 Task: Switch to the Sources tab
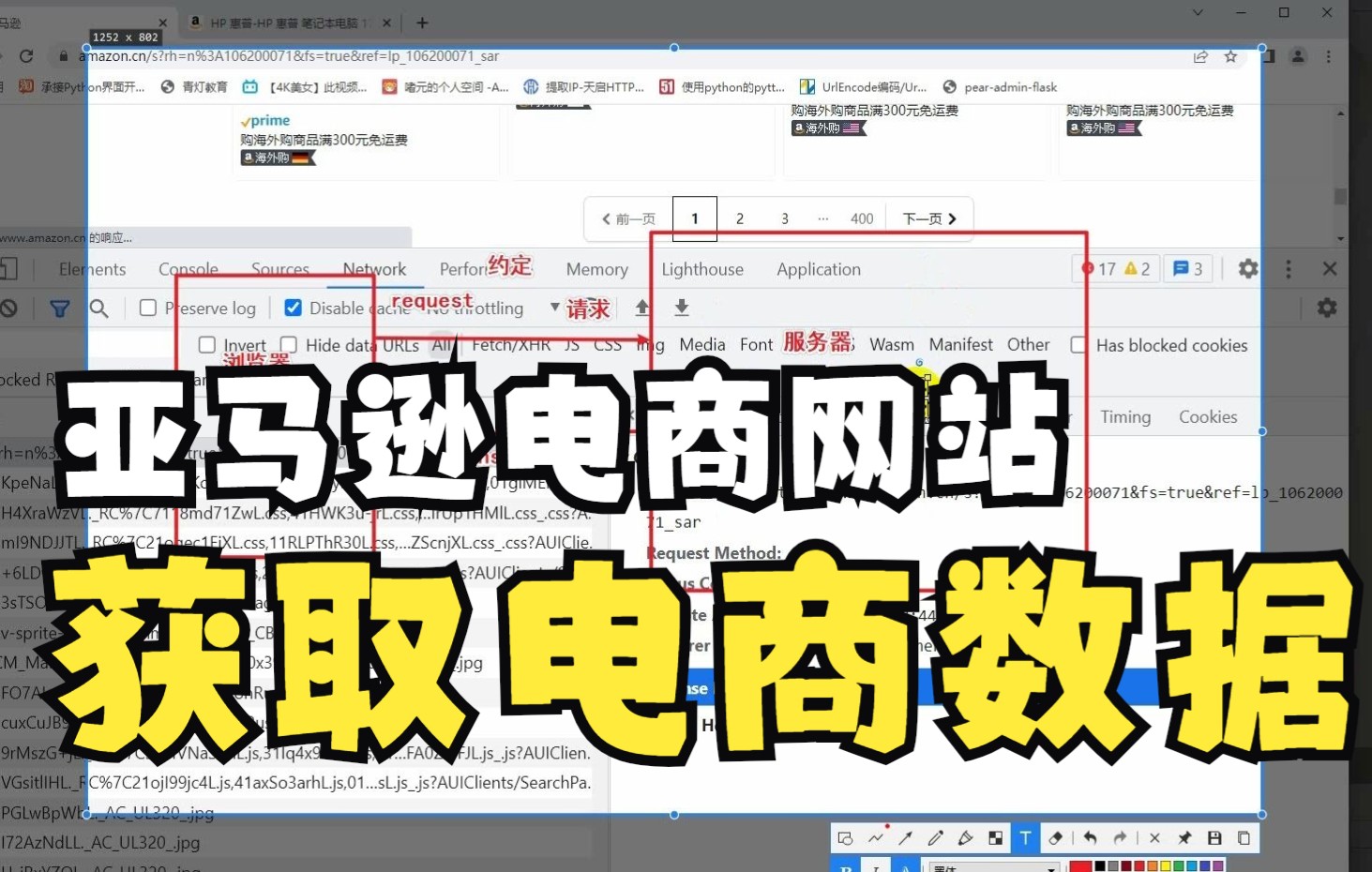(x=280, y=269)
